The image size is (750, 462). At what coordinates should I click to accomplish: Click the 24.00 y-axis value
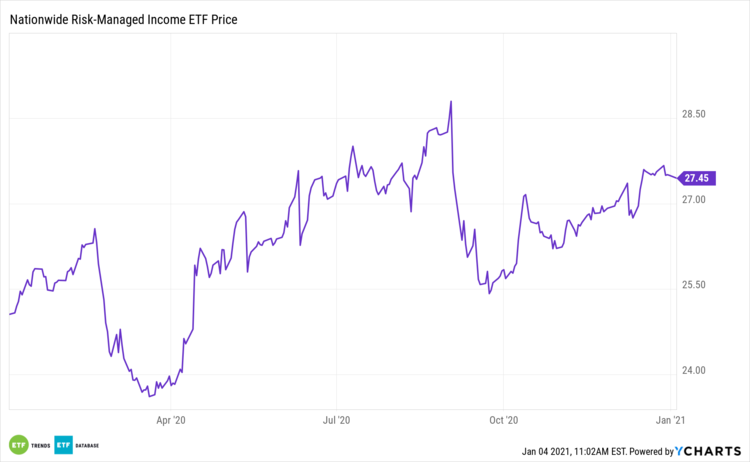(x=693, y=370)
